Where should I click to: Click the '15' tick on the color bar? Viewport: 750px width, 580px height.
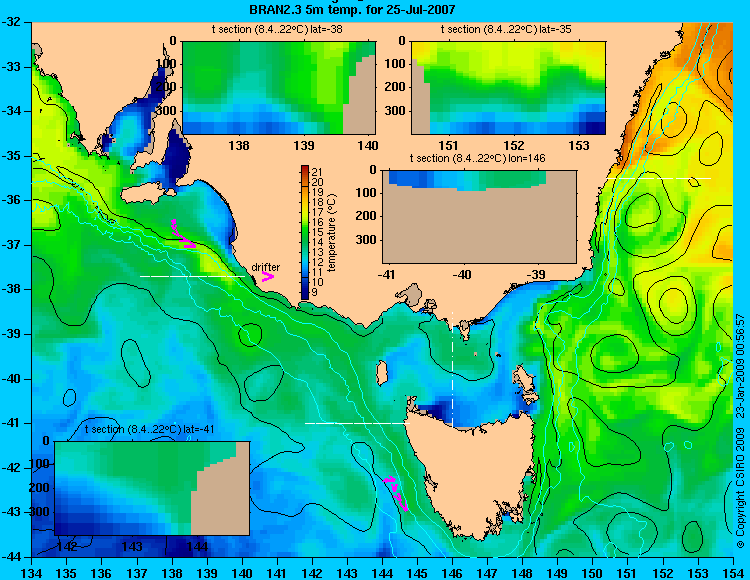point(317,232)
